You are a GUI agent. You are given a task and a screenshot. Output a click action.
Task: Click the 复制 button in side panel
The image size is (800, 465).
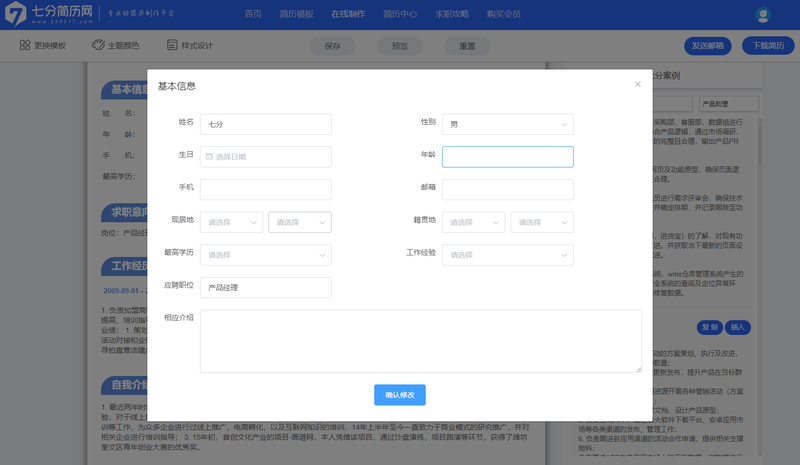710,327
